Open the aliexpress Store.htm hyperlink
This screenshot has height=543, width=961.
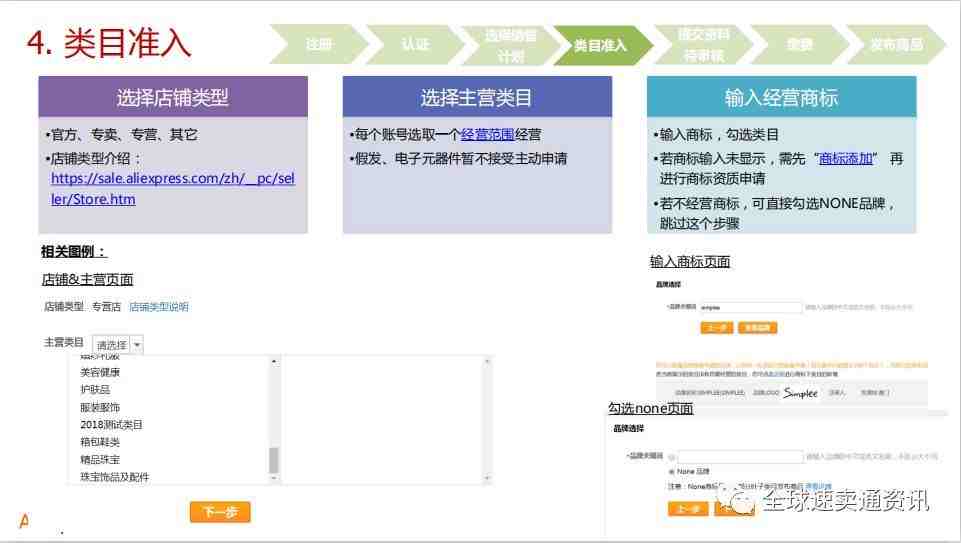(172, 188)
